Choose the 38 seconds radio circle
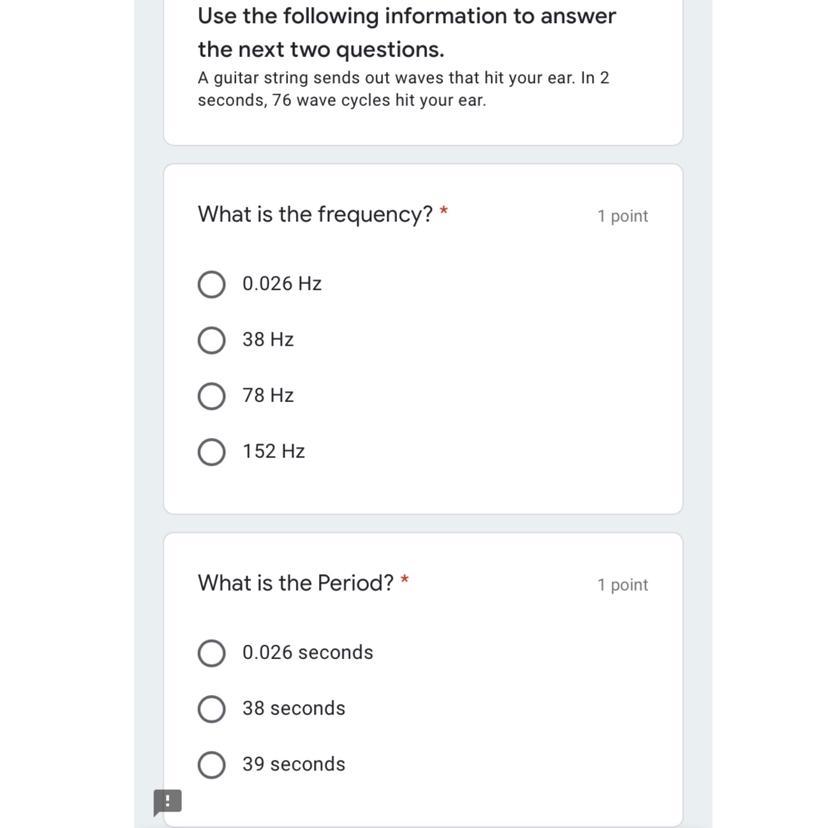The width and height of the screenshot is (828, 828). click(x=211, y=709)
